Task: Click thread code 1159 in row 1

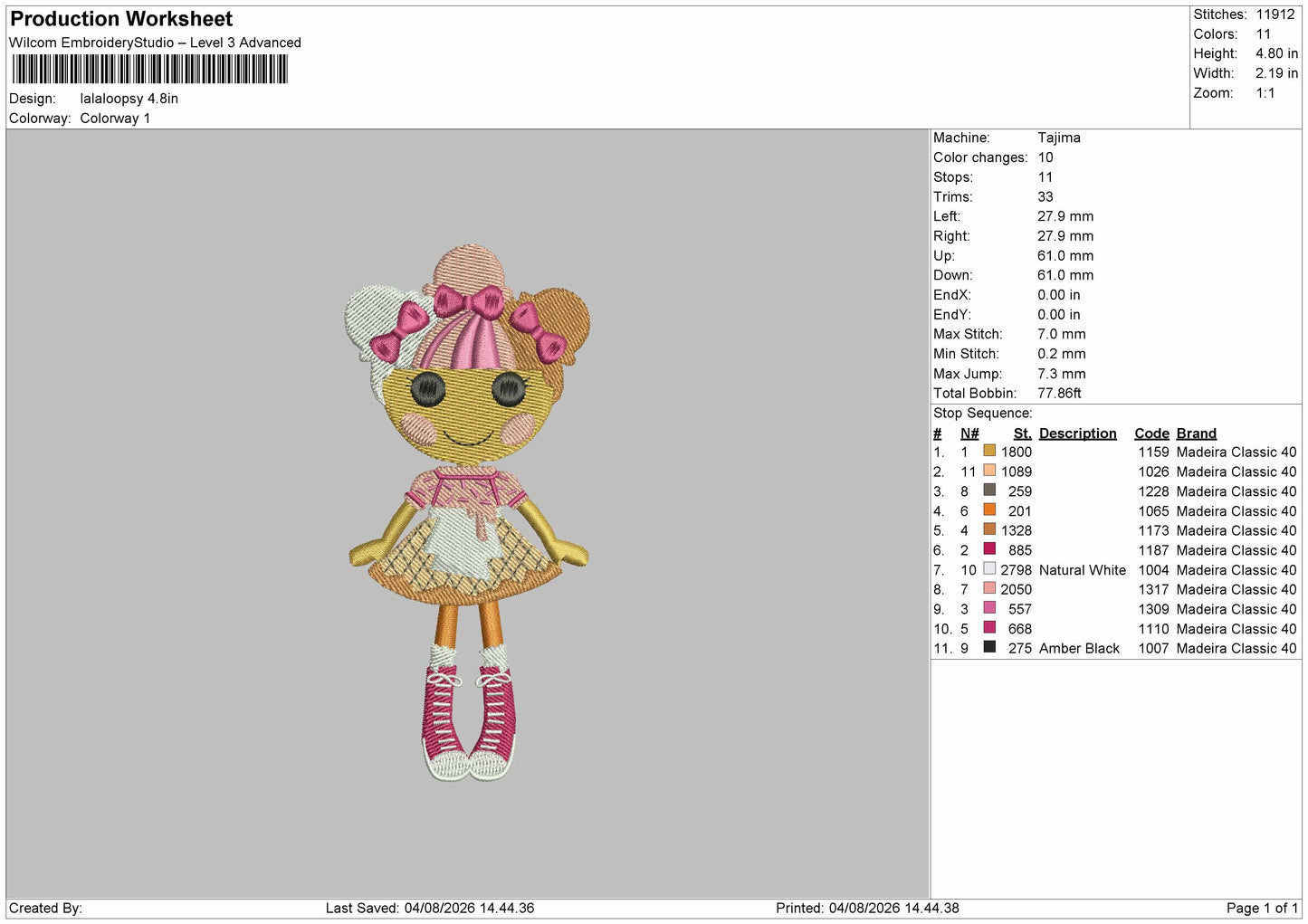Action: (1154, 452)
